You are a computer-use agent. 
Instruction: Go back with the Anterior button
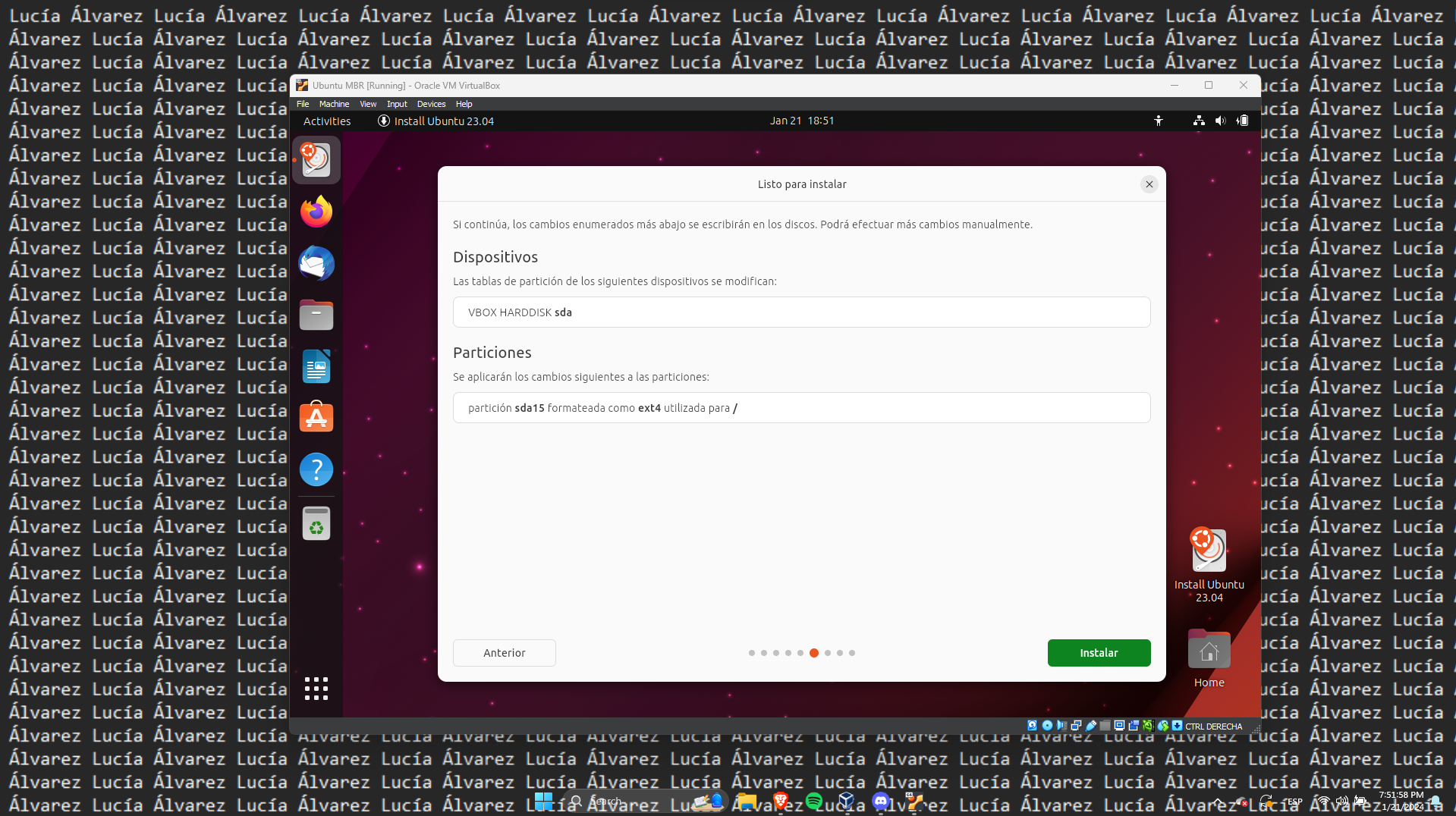504,653
